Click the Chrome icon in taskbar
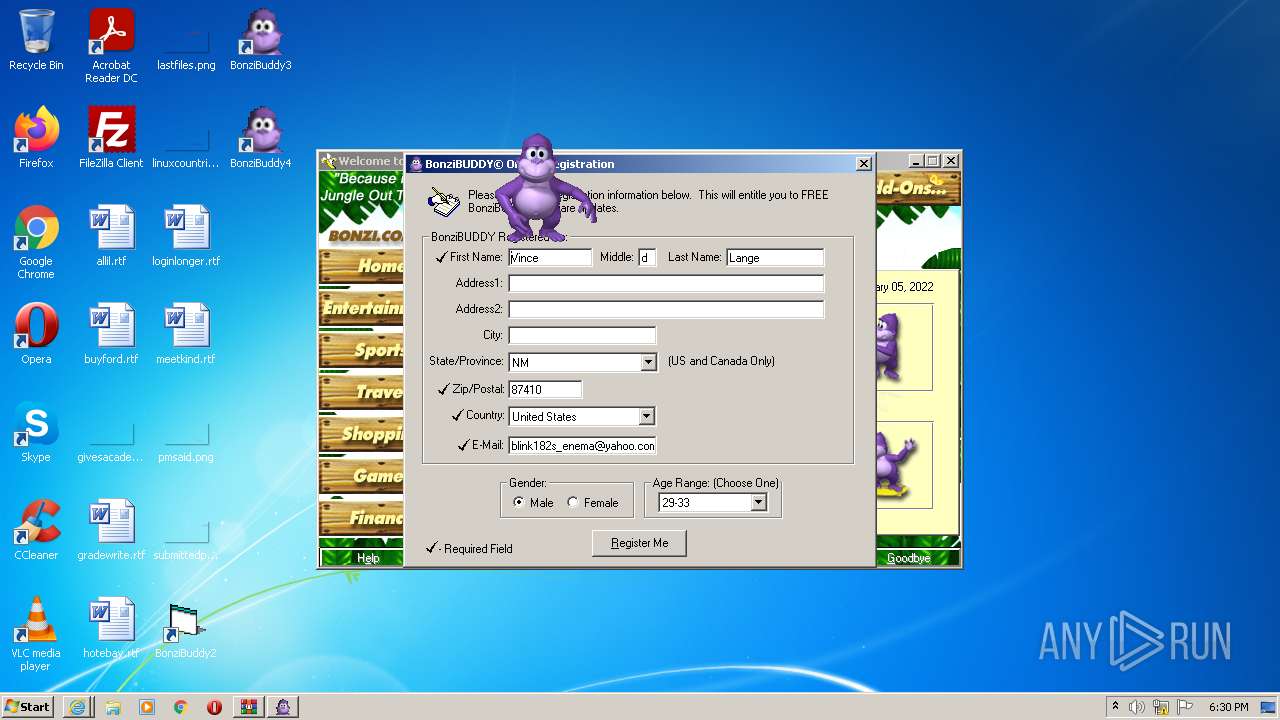The height and width of the screenshot is (720, 1280). (x=180, y=707)
